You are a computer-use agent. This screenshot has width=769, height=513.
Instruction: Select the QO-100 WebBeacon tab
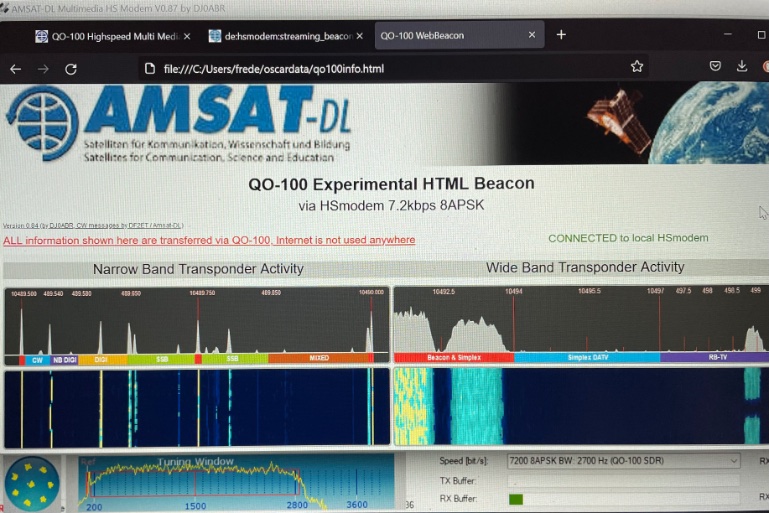[x=459, y=35]
